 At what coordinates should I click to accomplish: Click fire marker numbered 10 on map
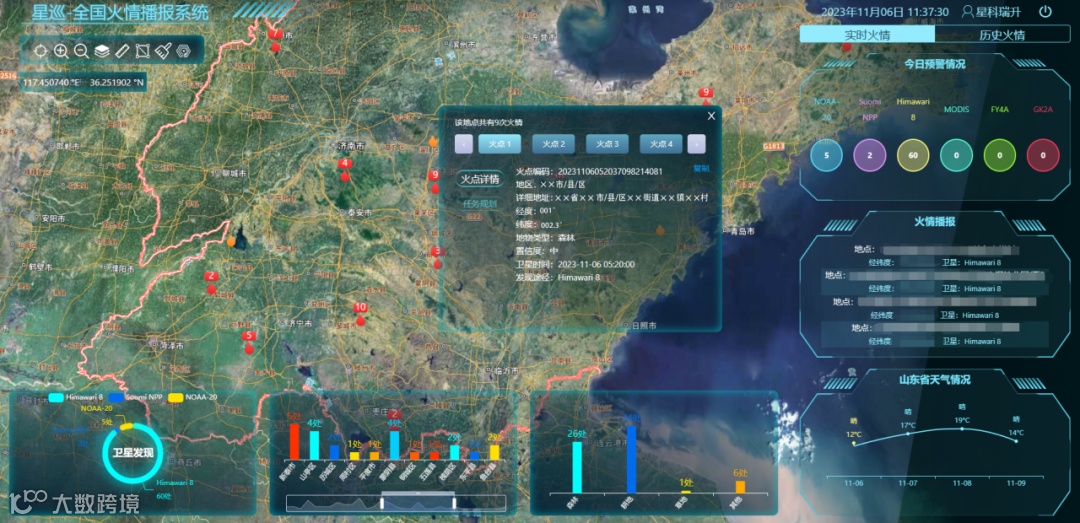pos(360,314)
